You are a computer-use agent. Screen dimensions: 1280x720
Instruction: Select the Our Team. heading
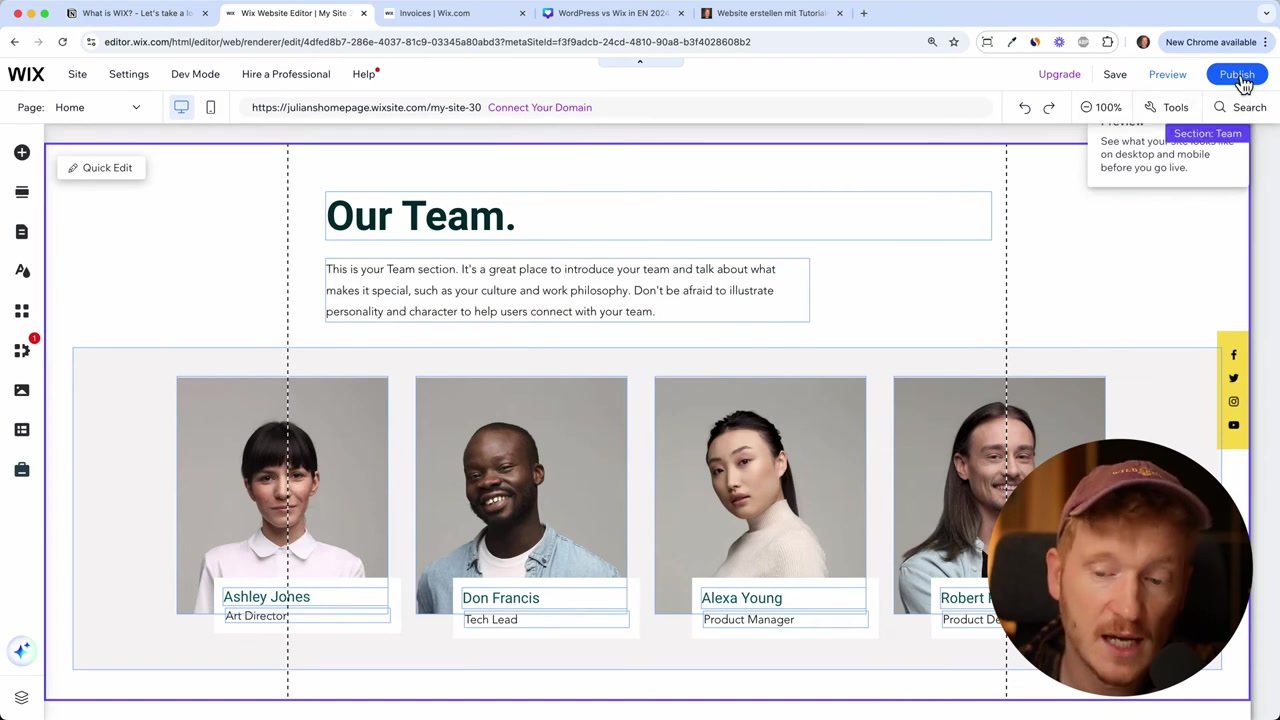[x=658, y=216]
